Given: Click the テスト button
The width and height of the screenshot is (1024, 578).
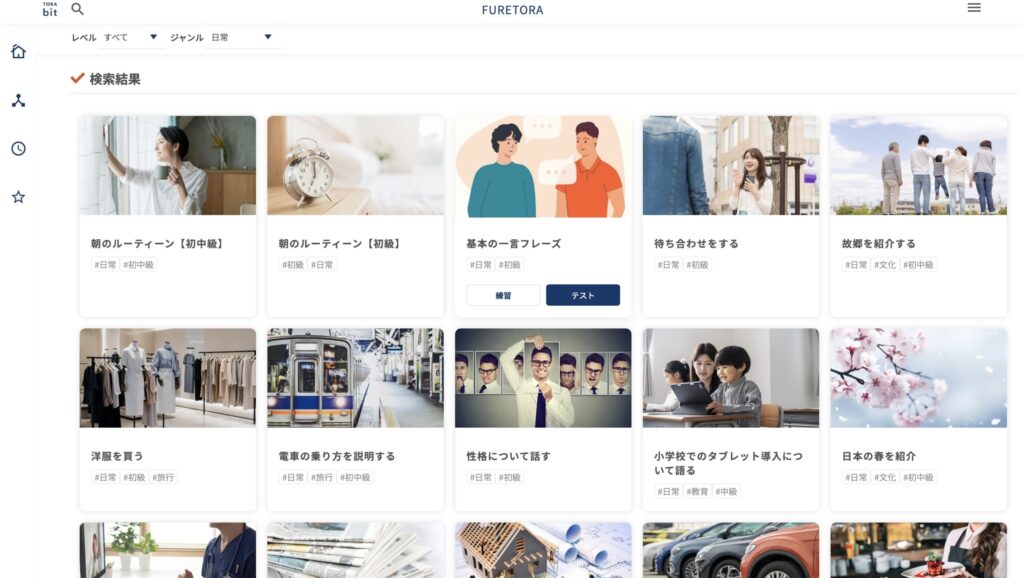Looking at the screenshot, I should 583,295.
